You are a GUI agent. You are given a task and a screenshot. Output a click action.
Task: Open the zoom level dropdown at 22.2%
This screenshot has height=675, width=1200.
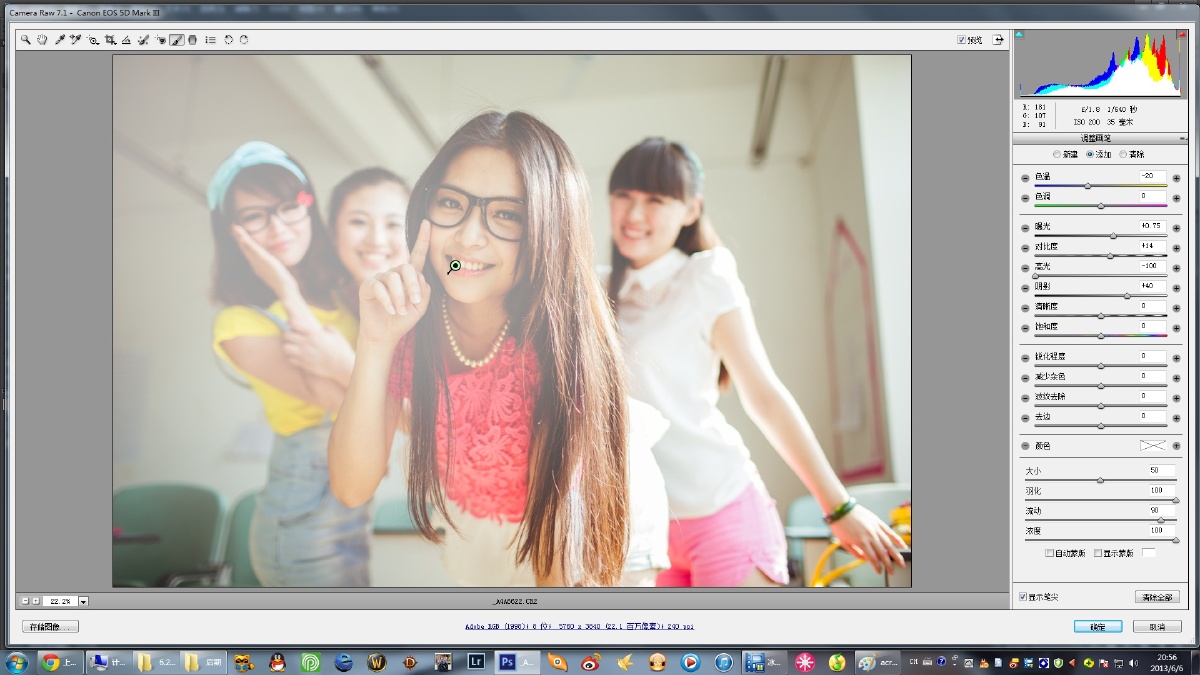83,601
